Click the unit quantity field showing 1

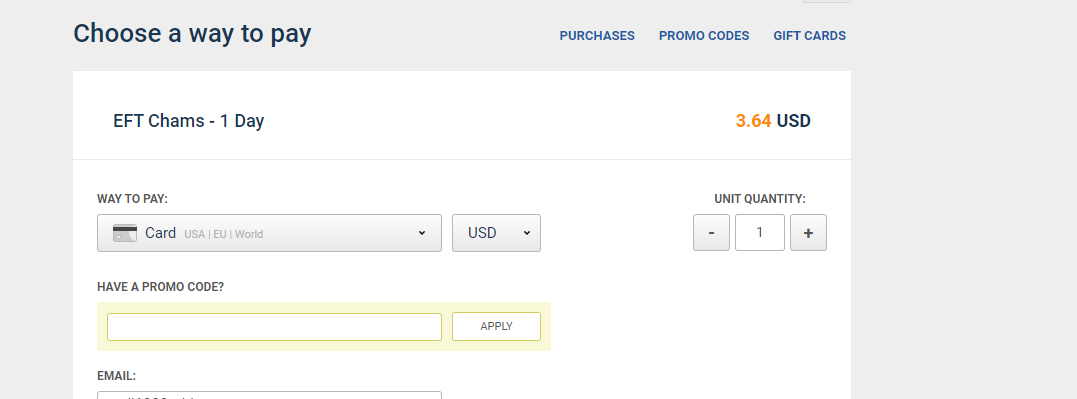coord(760,233)
